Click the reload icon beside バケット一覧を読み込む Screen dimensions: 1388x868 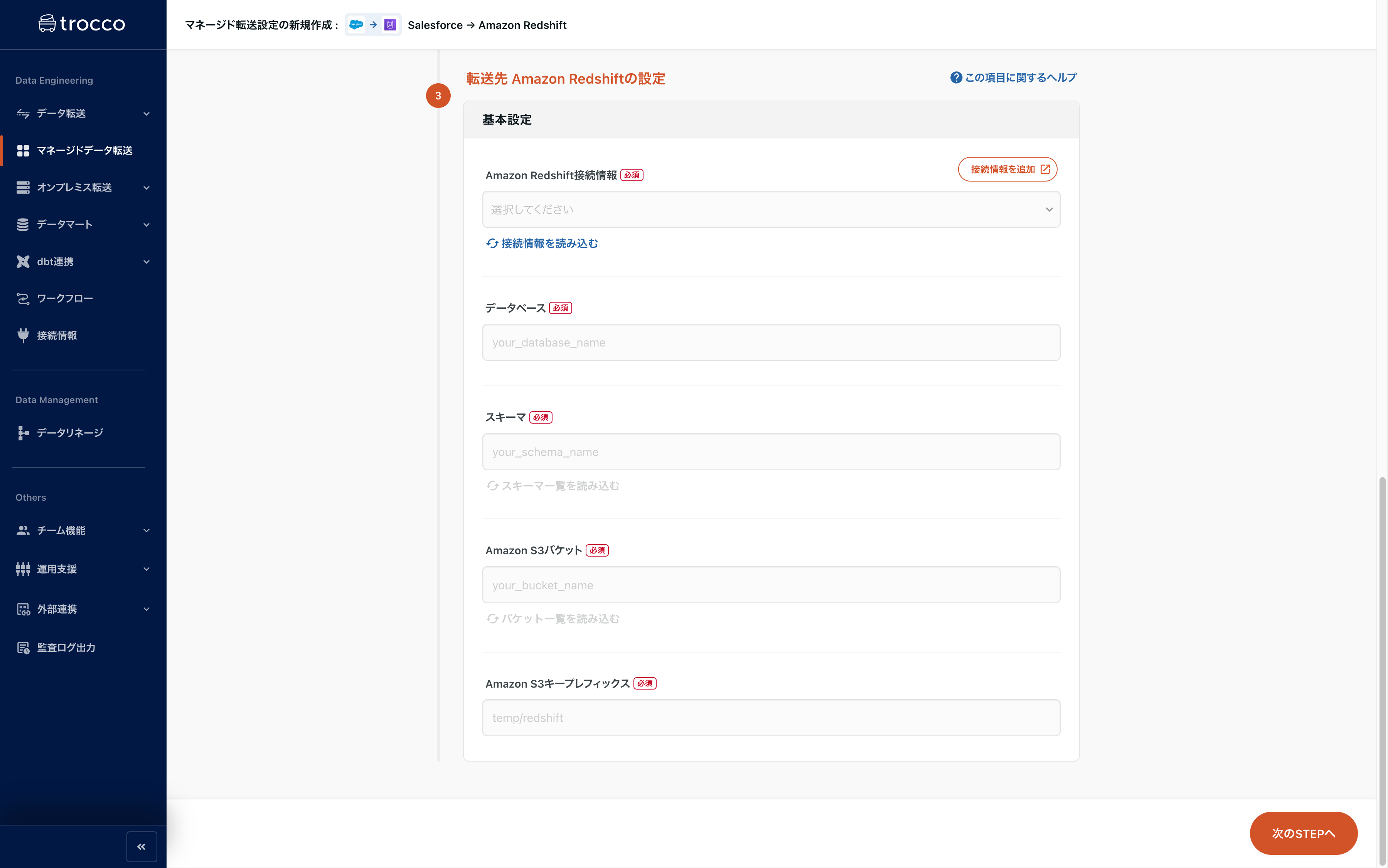coord(492,619)
